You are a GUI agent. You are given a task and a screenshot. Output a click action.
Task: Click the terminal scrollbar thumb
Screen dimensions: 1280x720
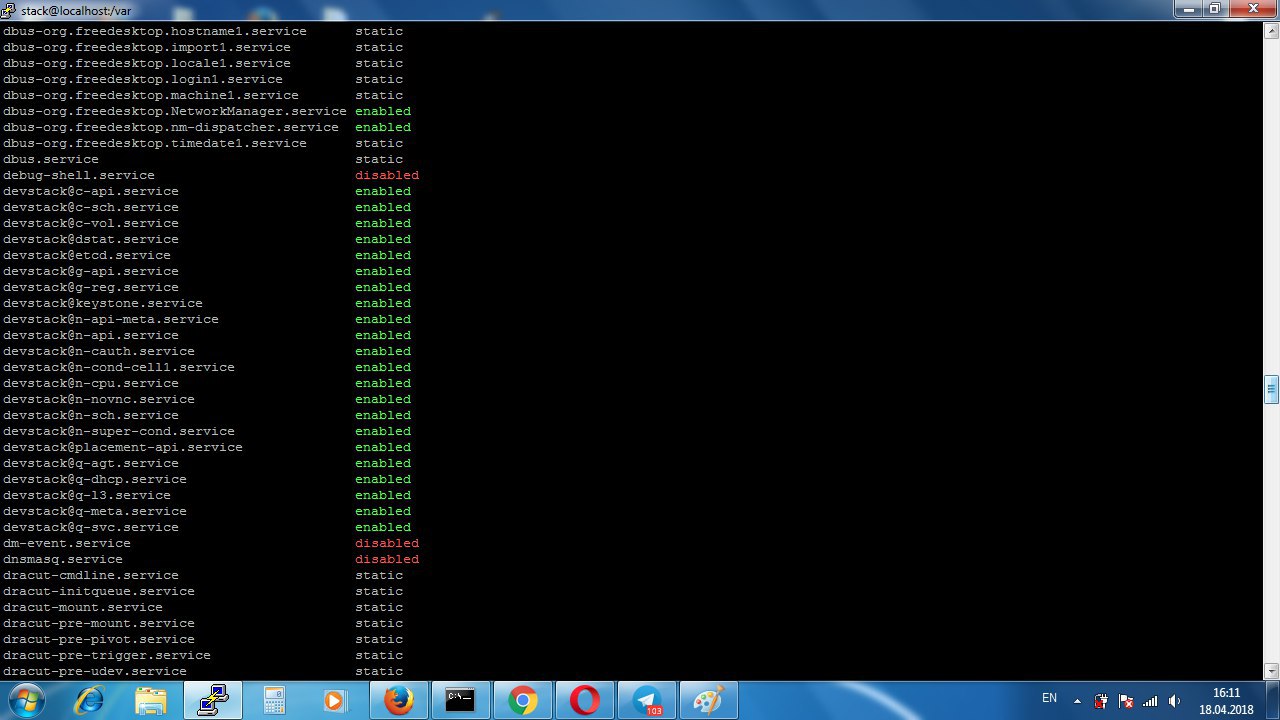[1271, 389]
